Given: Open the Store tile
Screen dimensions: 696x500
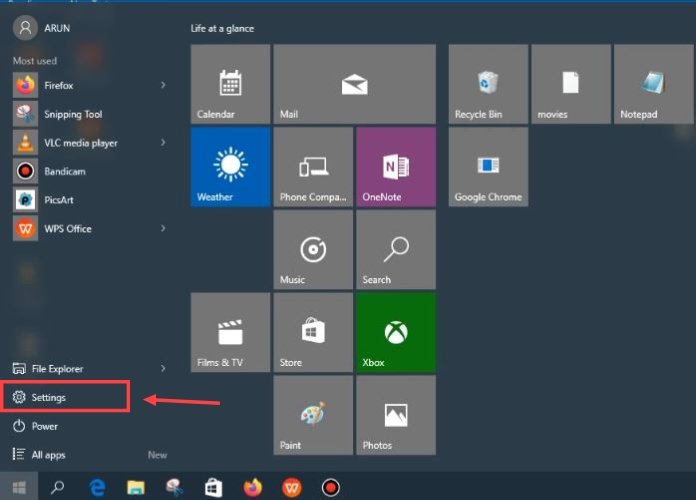Looking at the screenshot, I should tap(313, 332).
